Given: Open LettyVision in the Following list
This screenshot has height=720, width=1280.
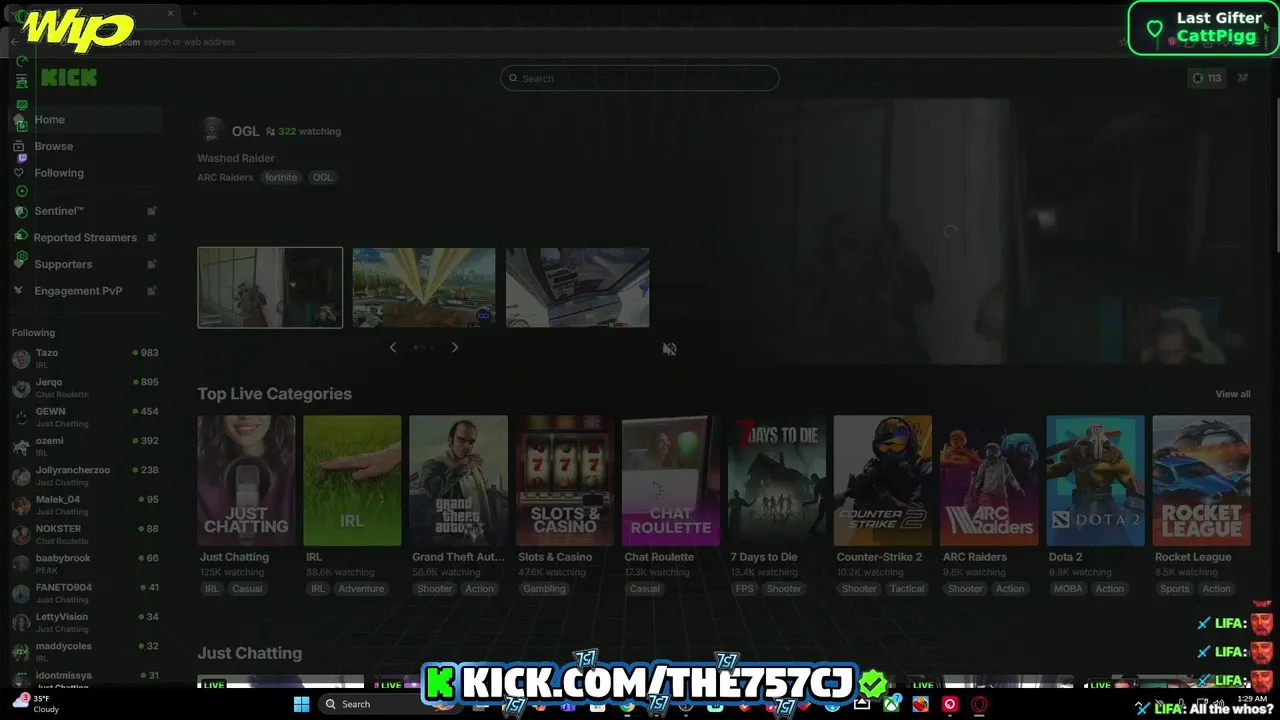Looking at the screenshot, I should click(x=85, y=622).
